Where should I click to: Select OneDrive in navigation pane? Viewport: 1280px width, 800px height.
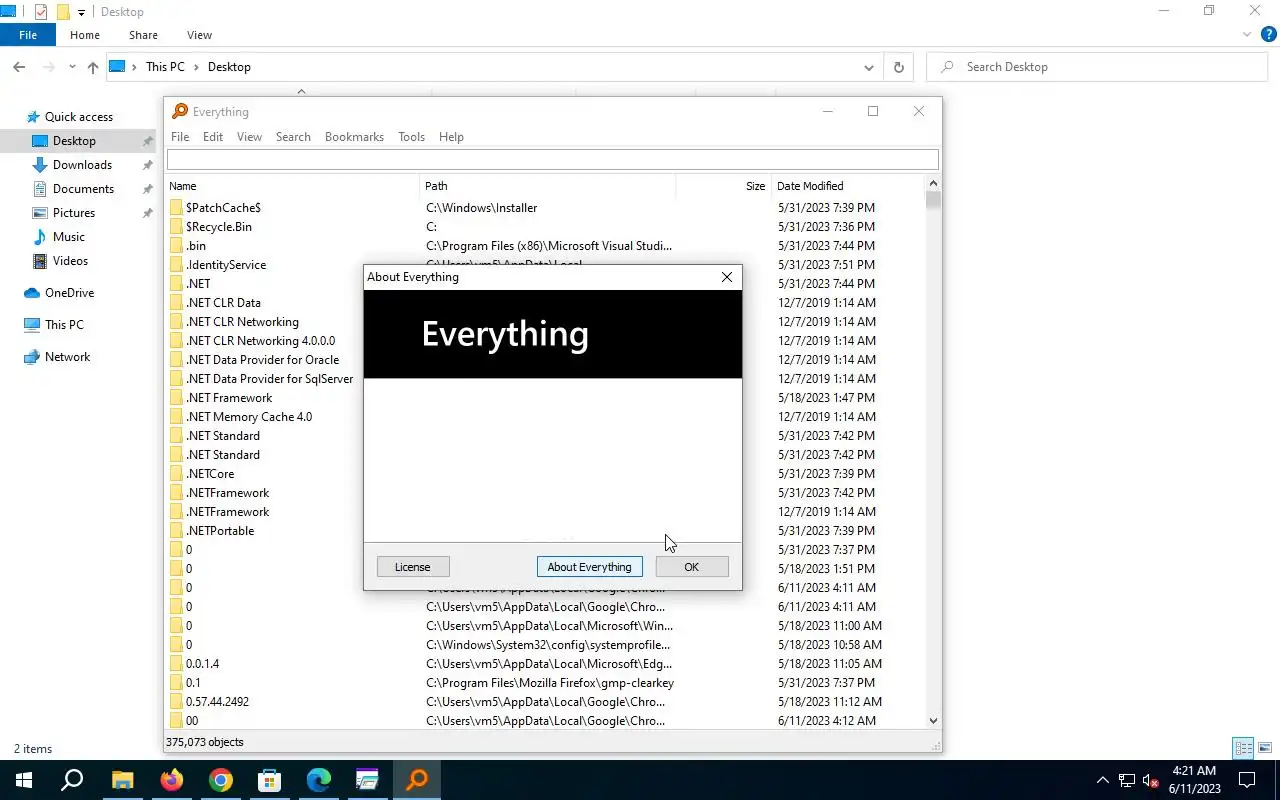point(69,293)
